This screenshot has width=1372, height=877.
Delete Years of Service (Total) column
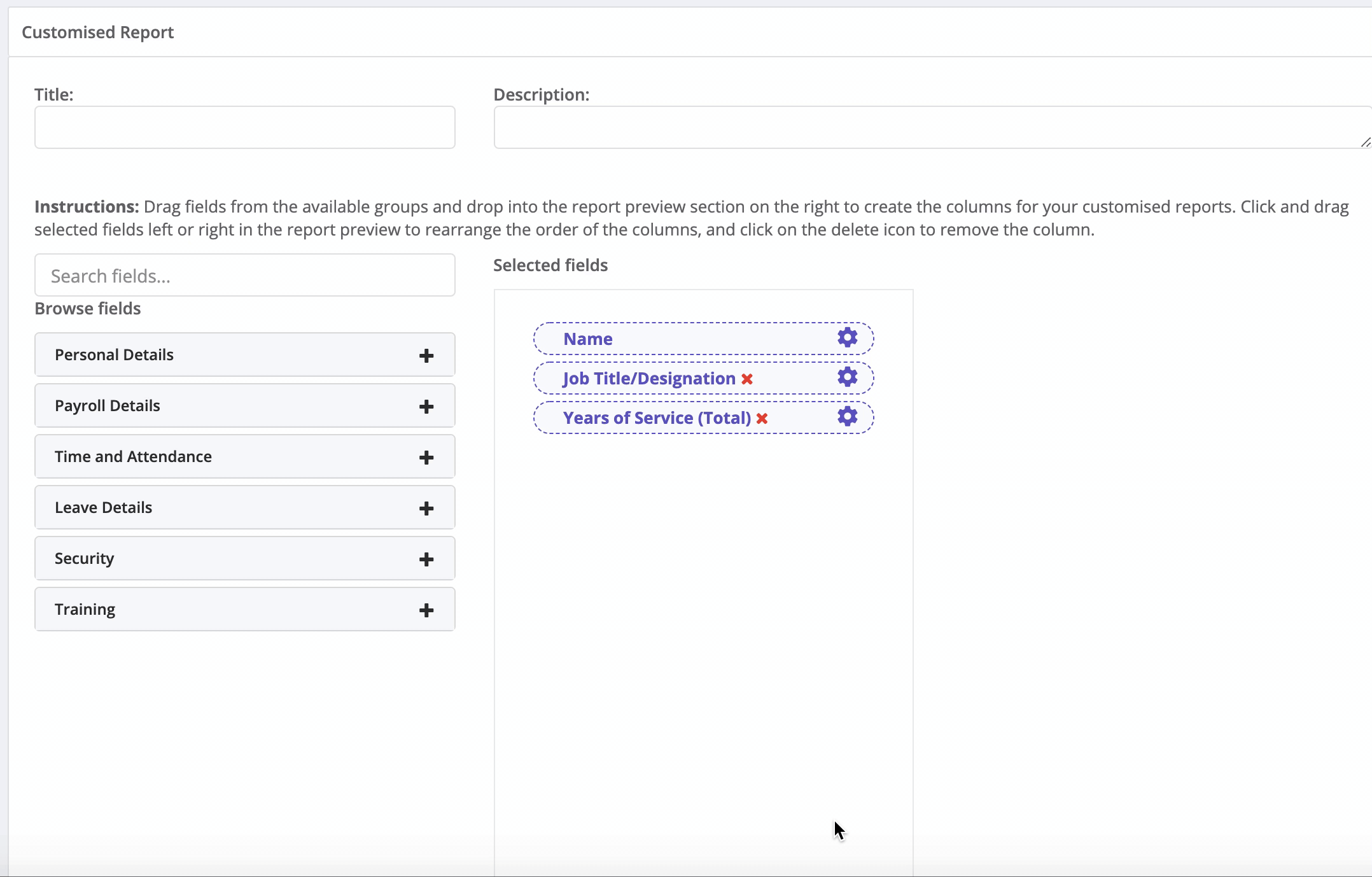pos(762,419)
